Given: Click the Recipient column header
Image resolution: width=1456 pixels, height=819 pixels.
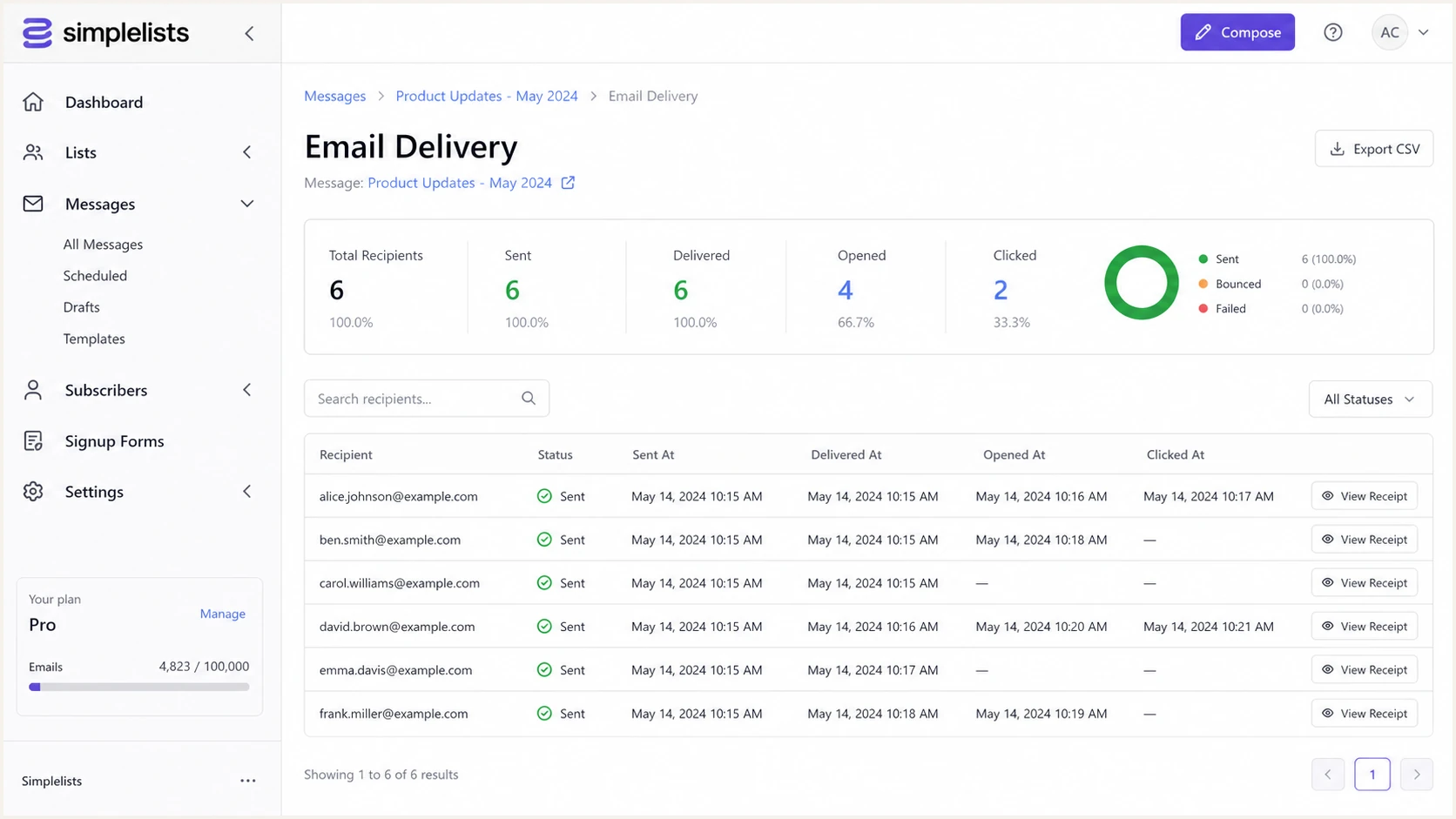Looking at the screenshot, I should pyautogui.click(x=346, y=454).
